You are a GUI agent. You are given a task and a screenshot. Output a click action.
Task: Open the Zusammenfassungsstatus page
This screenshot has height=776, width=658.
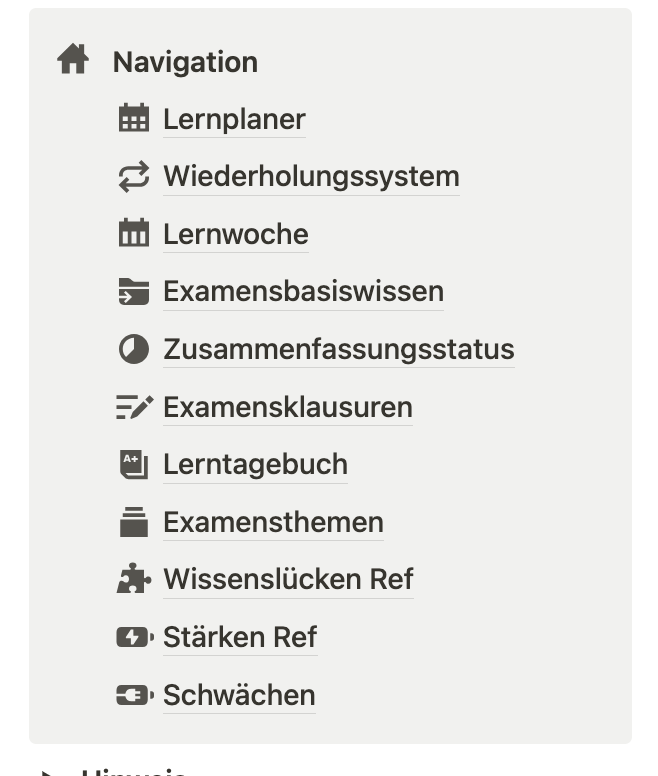coord(338,350)
